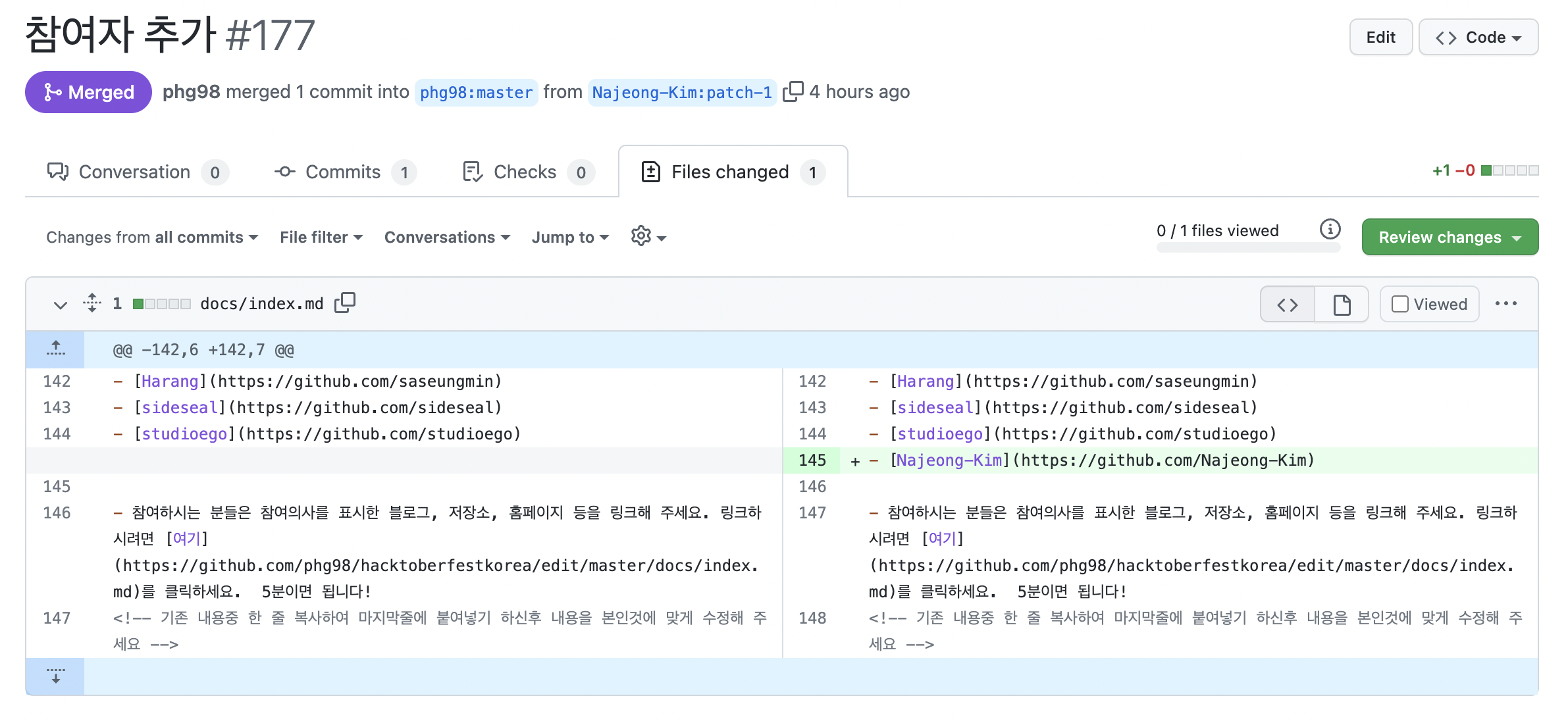This screenshot has height=721, width=1568.
Task: Expand hidden lines below the diff
Action: (56, 676)
